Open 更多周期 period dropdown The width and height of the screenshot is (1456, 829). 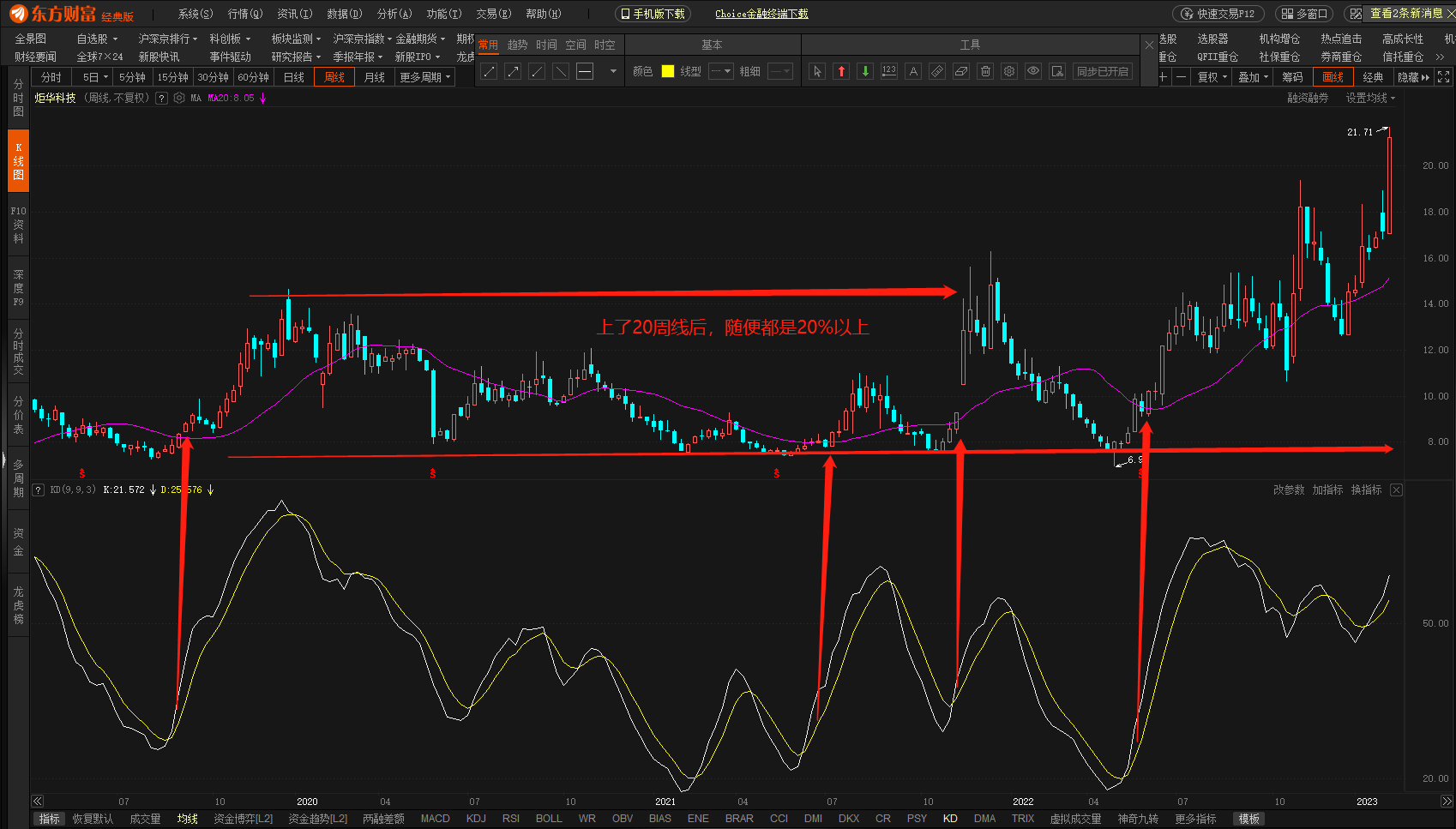[x=424, y=77]
